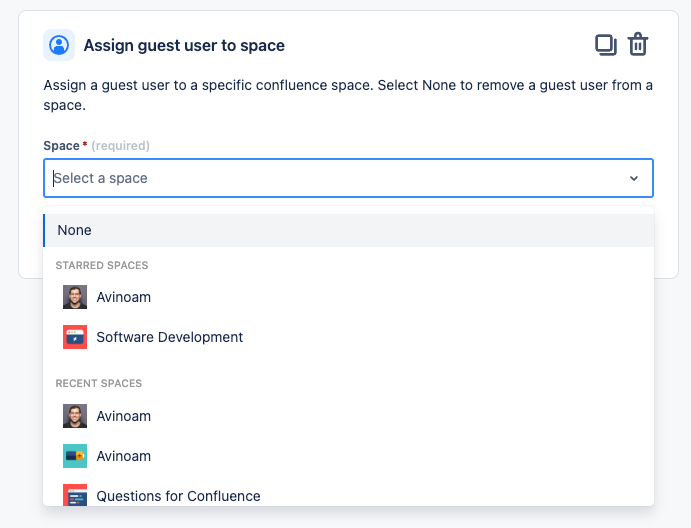Click the 'Select a space' input field
The height and width of the screenshot is (528, 691).
pos(330,178)
